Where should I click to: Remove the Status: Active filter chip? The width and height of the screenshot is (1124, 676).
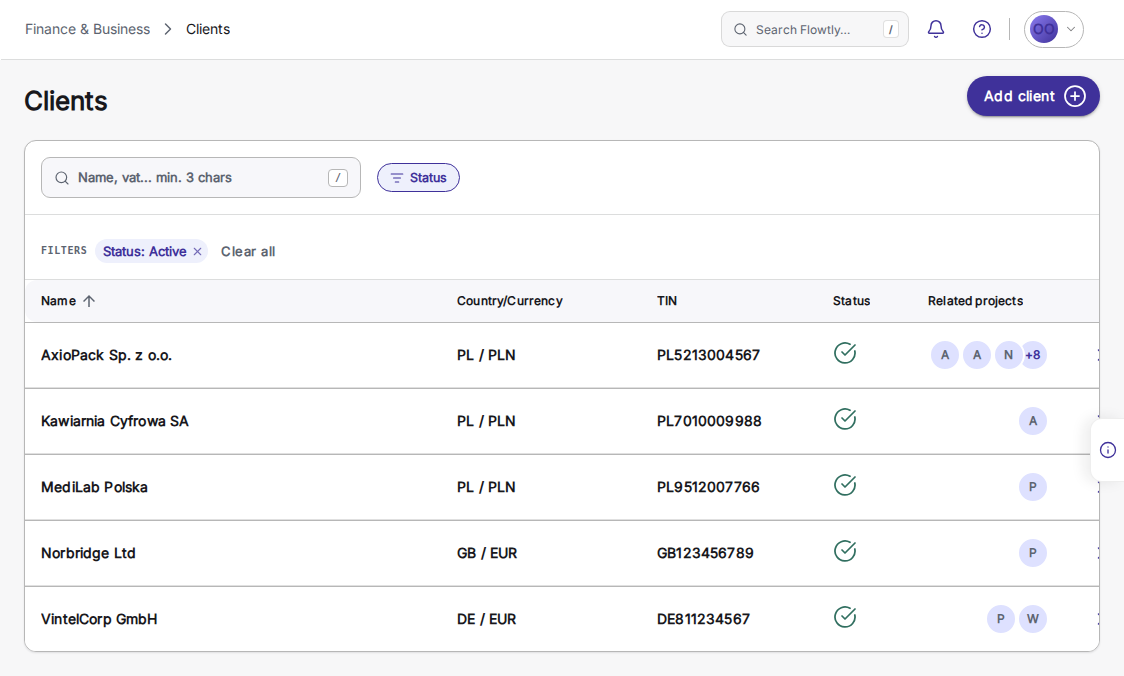197,252
